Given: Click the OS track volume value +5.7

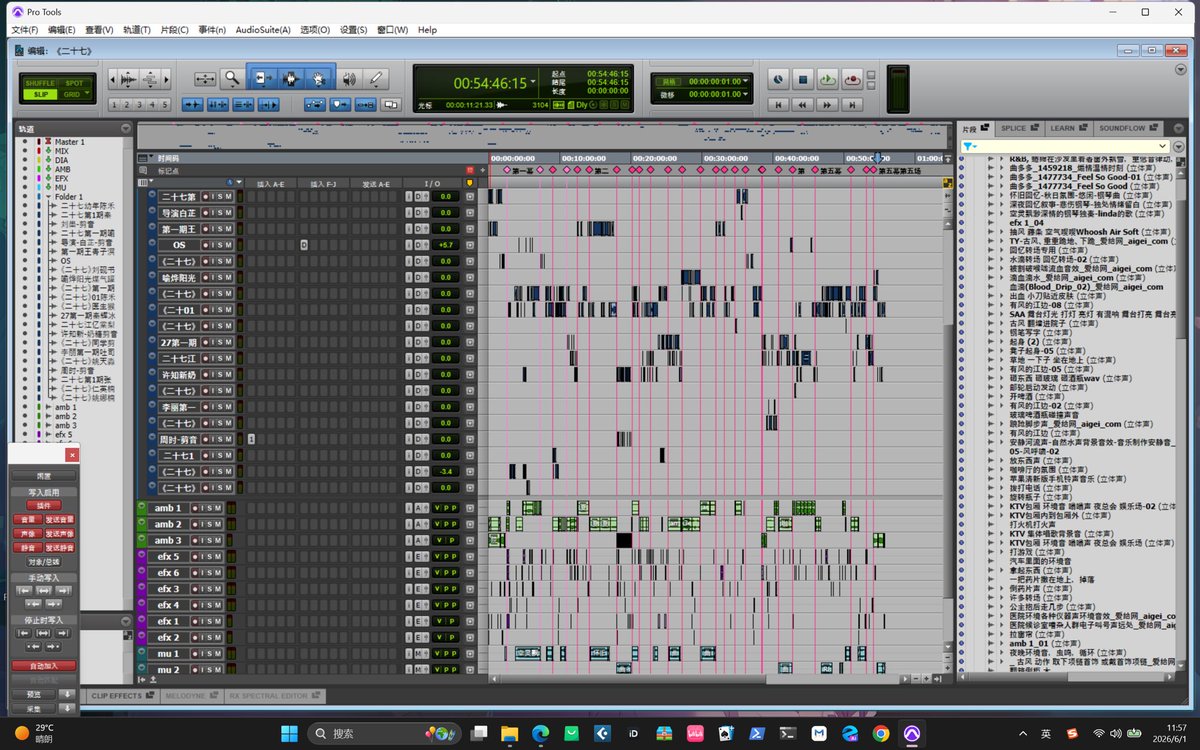Looking at the screenshot, I should click(x=445, y=245).
